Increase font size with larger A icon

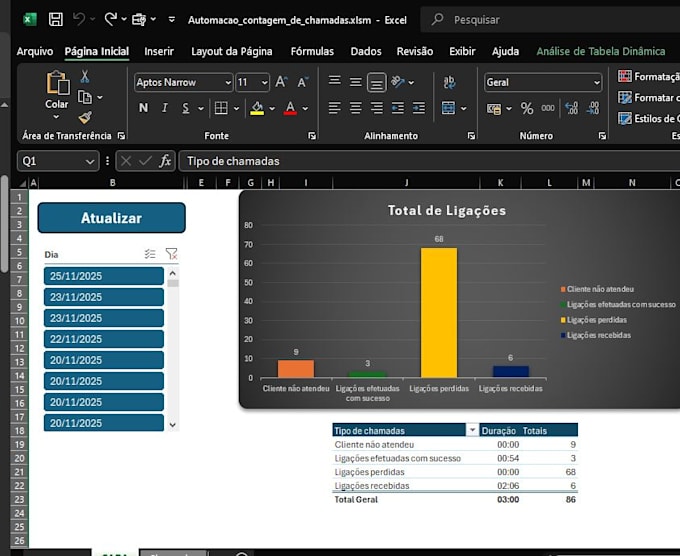click(x=281, y=82)
